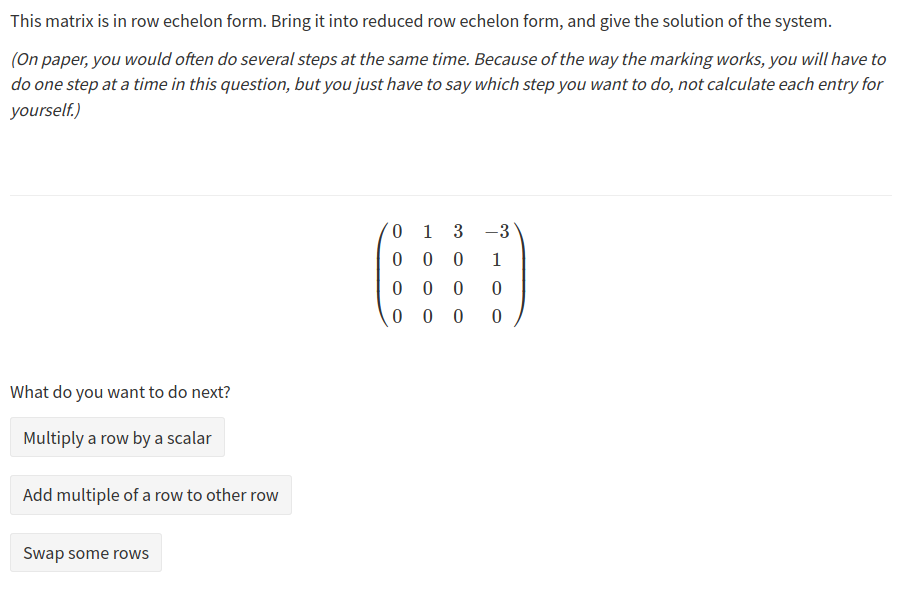This screenshot has height=596, width=907.
Task: Click the bottom-left zero of the matrix
Action: tap(398, 319)
